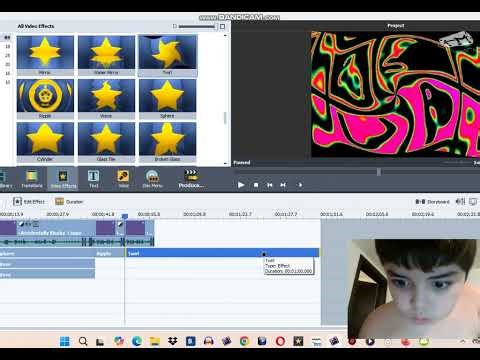Open File Explorer from taskbar
480x360 pixels.
click(x=154, y=341)
